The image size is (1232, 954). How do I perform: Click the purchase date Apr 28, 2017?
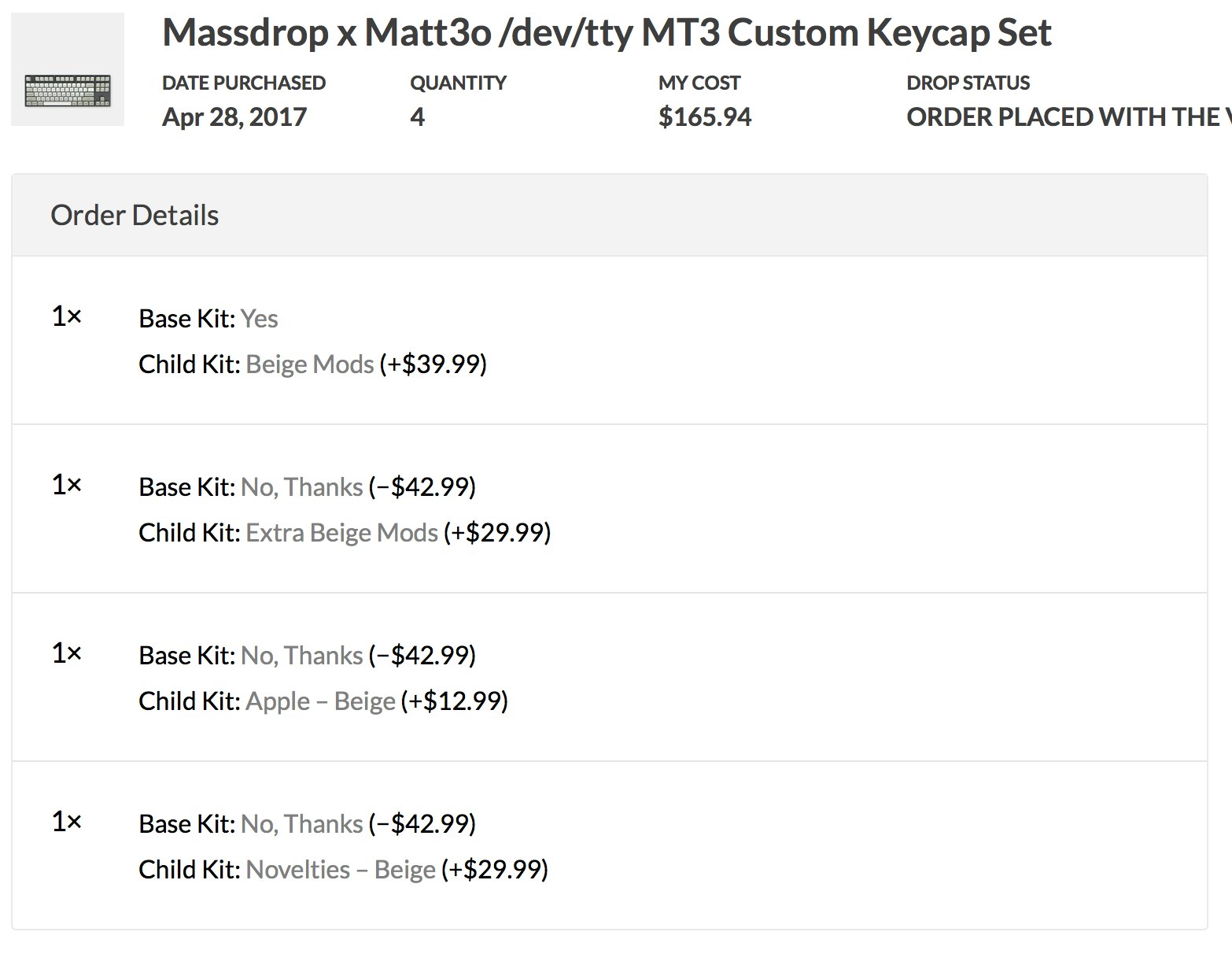(234, 117)
